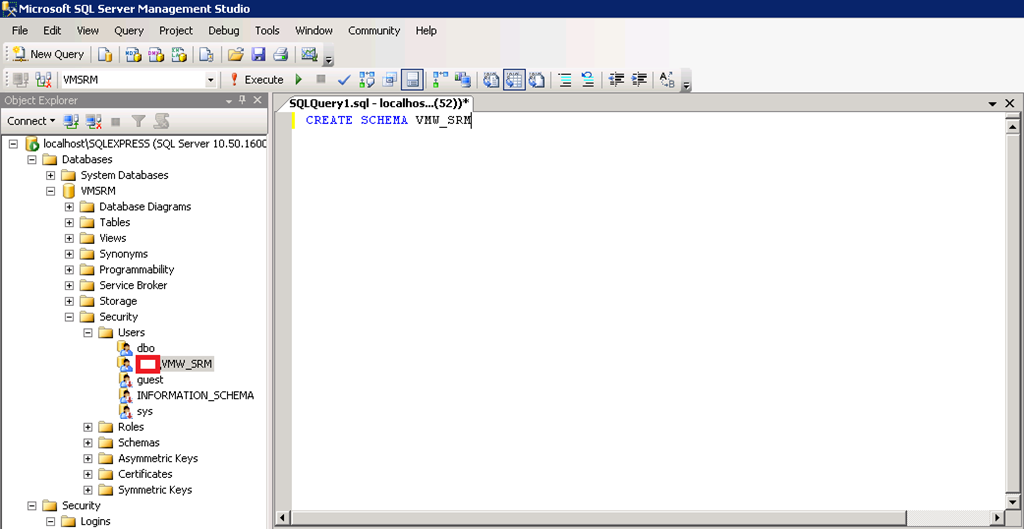Open the Tools menu
Viewport: 1024px width, 529px height.
pyautogui.click(x=267, y=31)
